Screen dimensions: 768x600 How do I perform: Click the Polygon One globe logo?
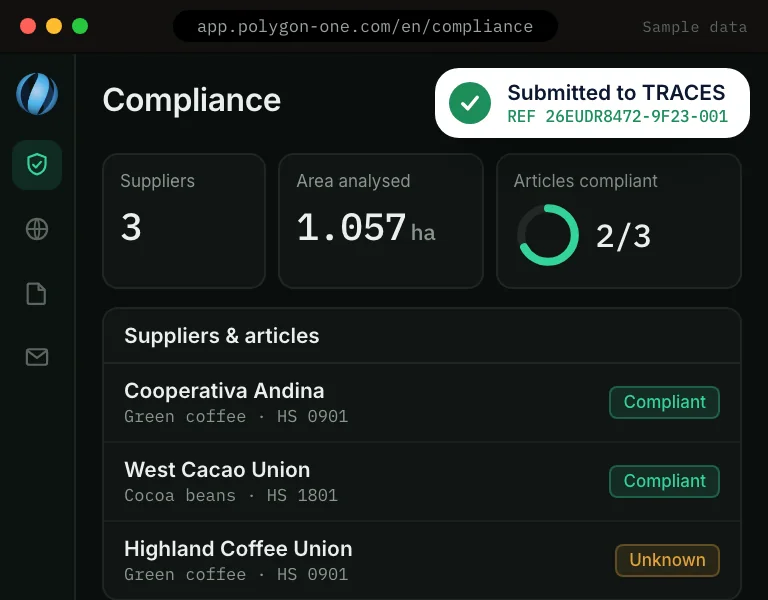point(37,94)
